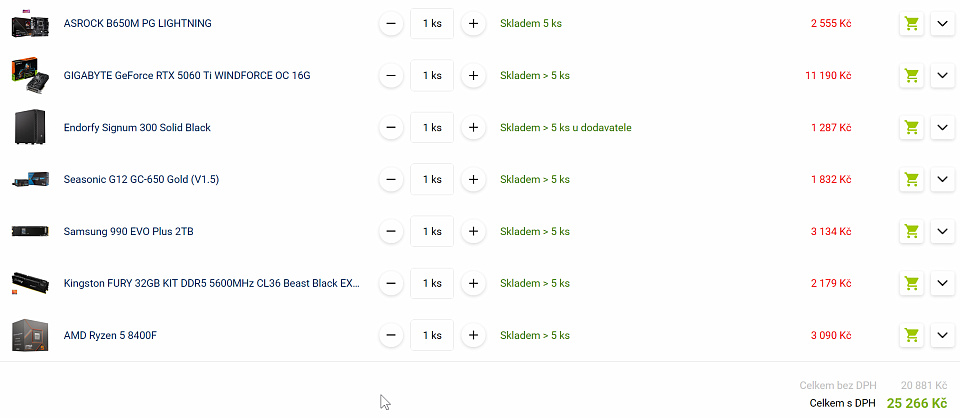The height and width of the screenshot is (418, 960).
Task: Edit quantity field for Seasonic G12 PSU
Action: pos(432,180)
